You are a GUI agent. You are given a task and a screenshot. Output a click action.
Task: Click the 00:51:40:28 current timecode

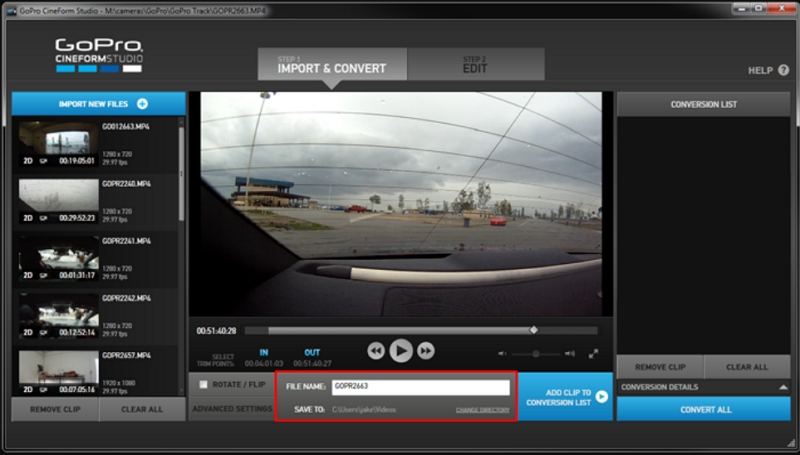pos(216,331)
